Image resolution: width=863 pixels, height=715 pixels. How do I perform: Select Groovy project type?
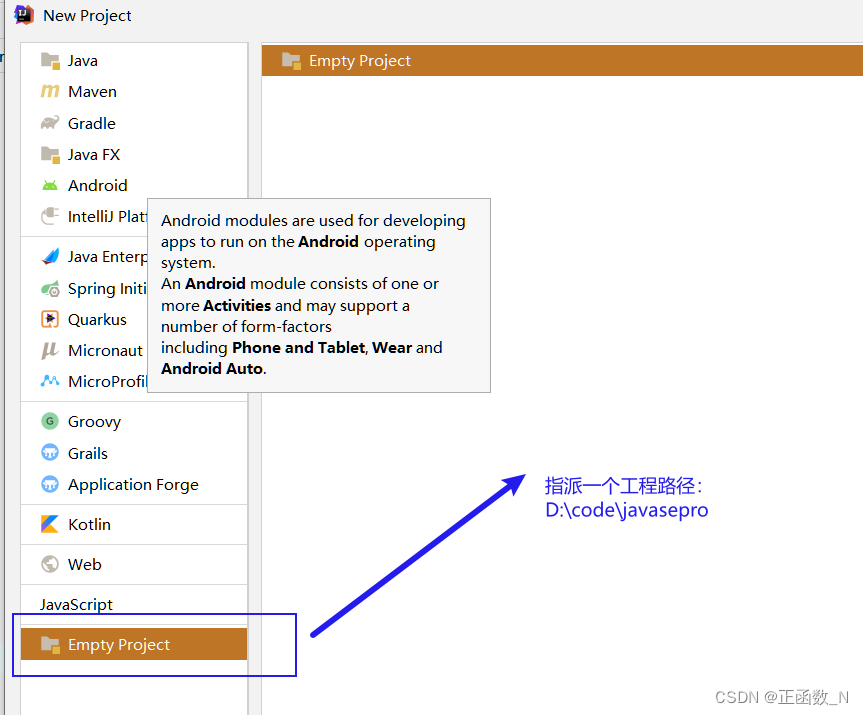click(x=134, y=422)
